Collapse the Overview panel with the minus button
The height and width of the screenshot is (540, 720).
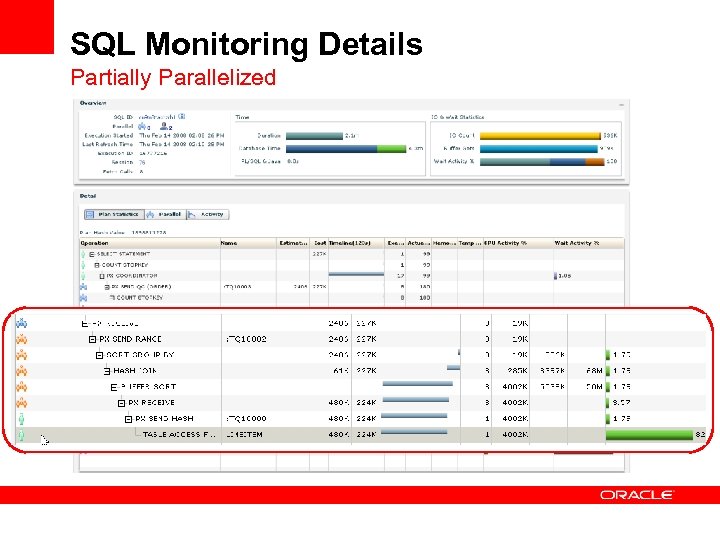coord(621,105)
